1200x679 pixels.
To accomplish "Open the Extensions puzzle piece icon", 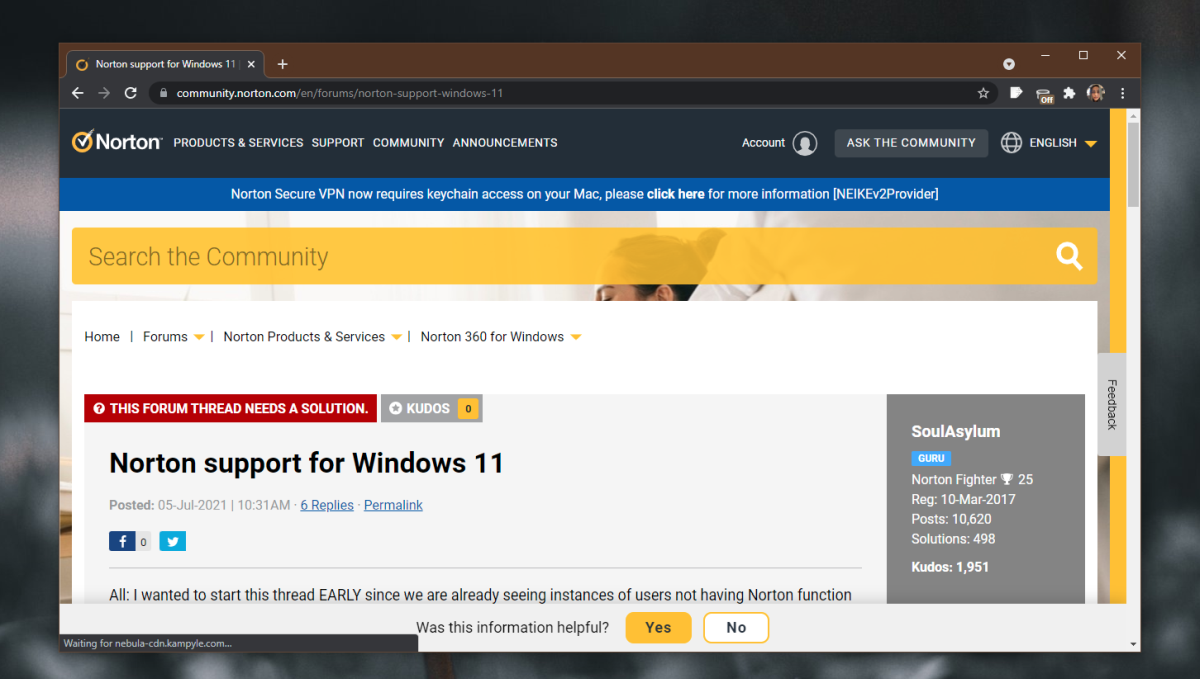I will (x=1069, y=93).
